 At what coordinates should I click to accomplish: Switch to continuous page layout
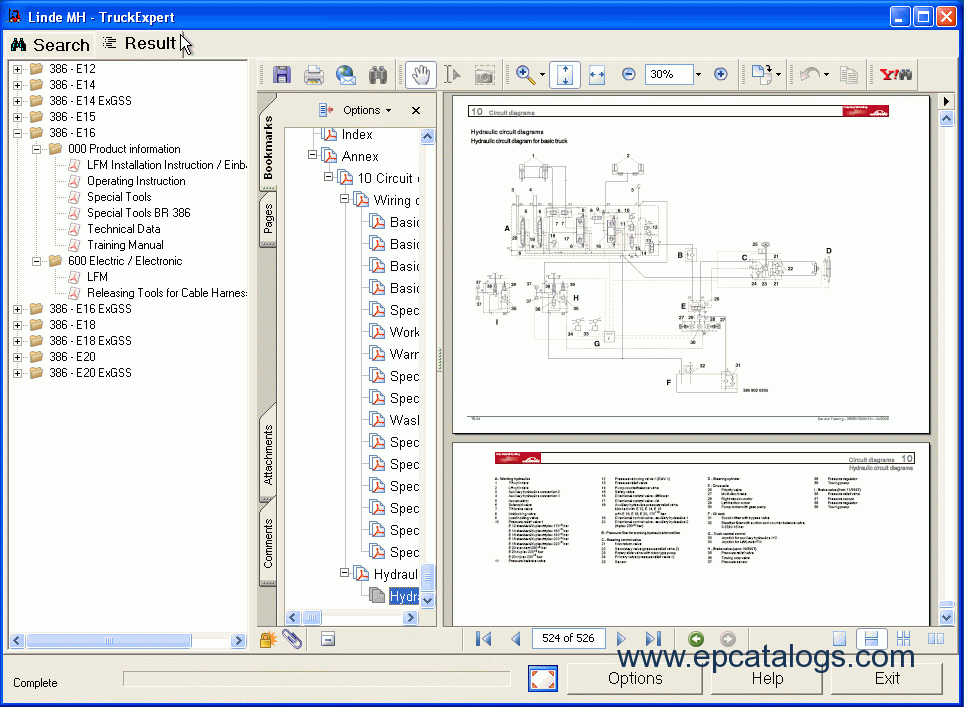[871, 639]
